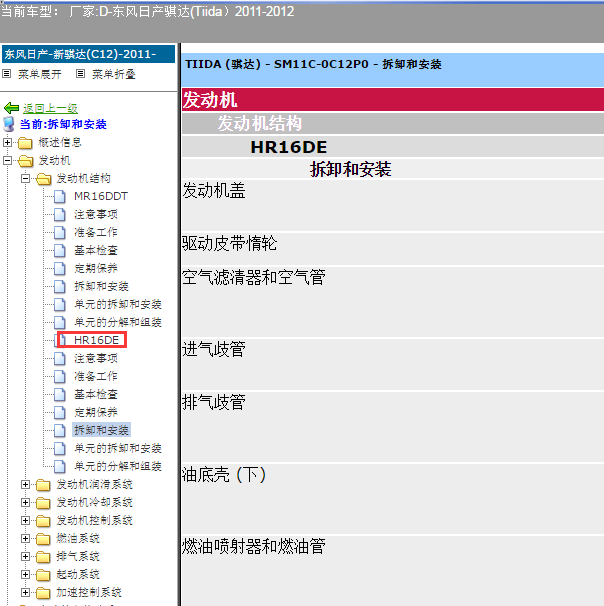The height and width of the screenshot is (606, 604).
Task: Click the document icon next to MR16DDT
Action: pyautogui.click(x=60, y=196)
